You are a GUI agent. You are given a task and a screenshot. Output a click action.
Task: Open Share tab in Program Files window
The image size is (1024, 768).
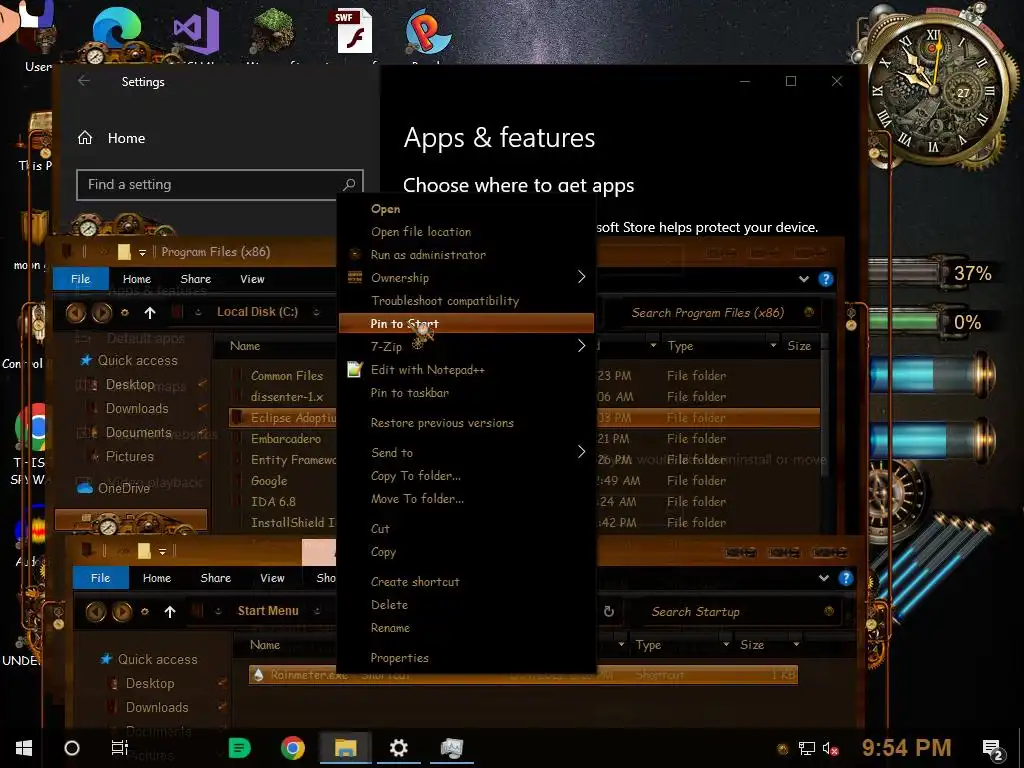pyautogui.click(x=195, y=279)
